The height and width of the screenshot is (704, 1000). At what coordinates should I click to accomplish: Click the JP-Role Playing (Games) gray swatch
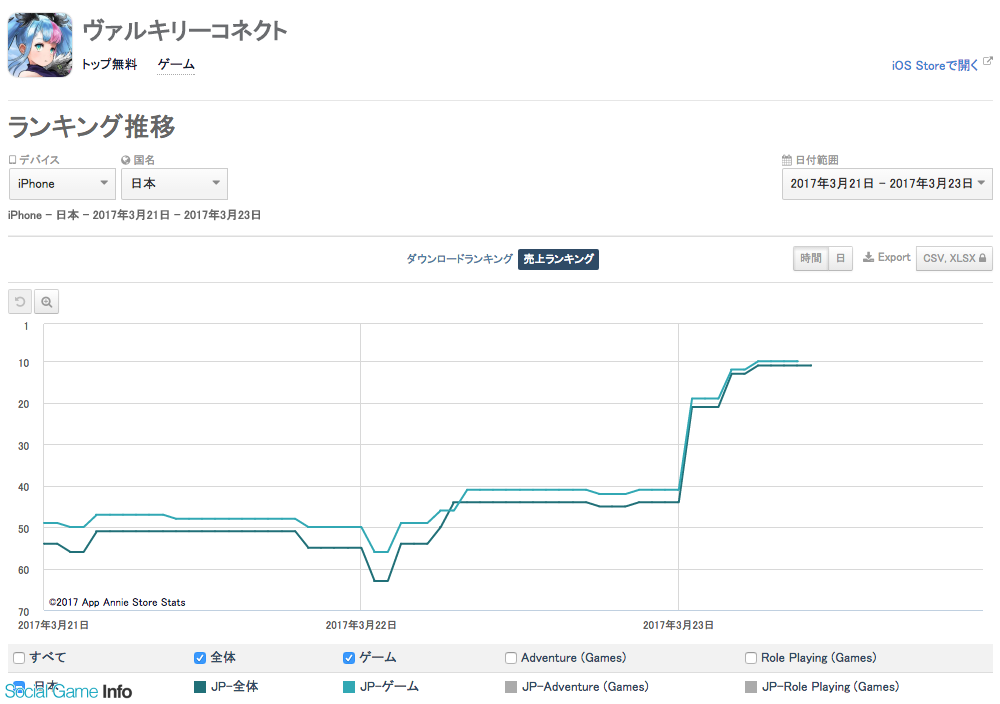click(751, 687)
